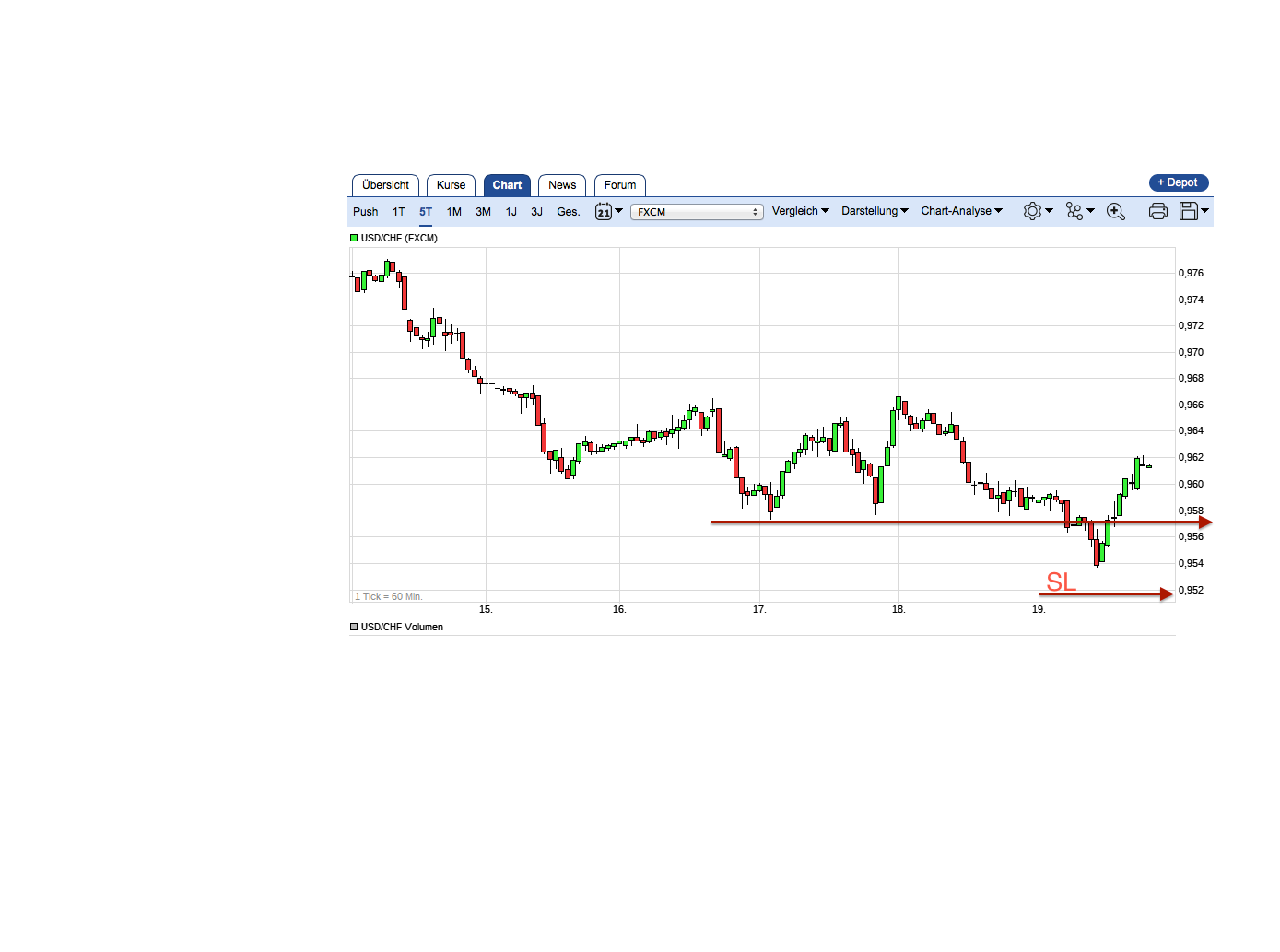Click the print icon

pyautogui.click(x=1157, y=211)
